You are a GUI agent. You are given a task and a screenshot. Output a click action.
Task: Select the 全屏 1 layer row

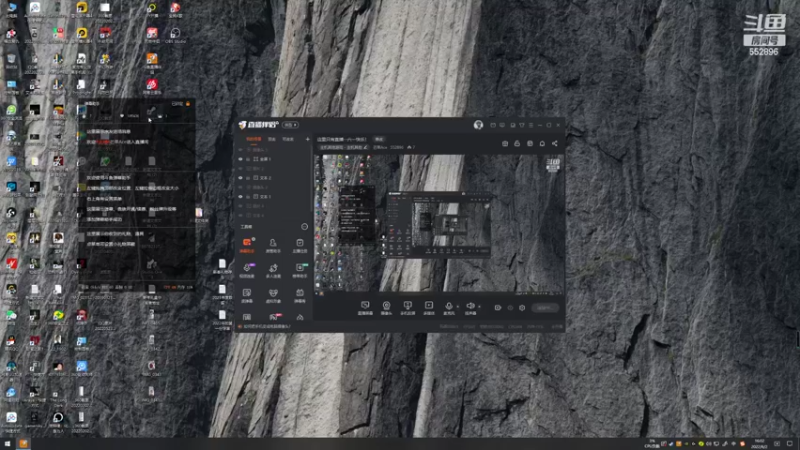(273, 159)
